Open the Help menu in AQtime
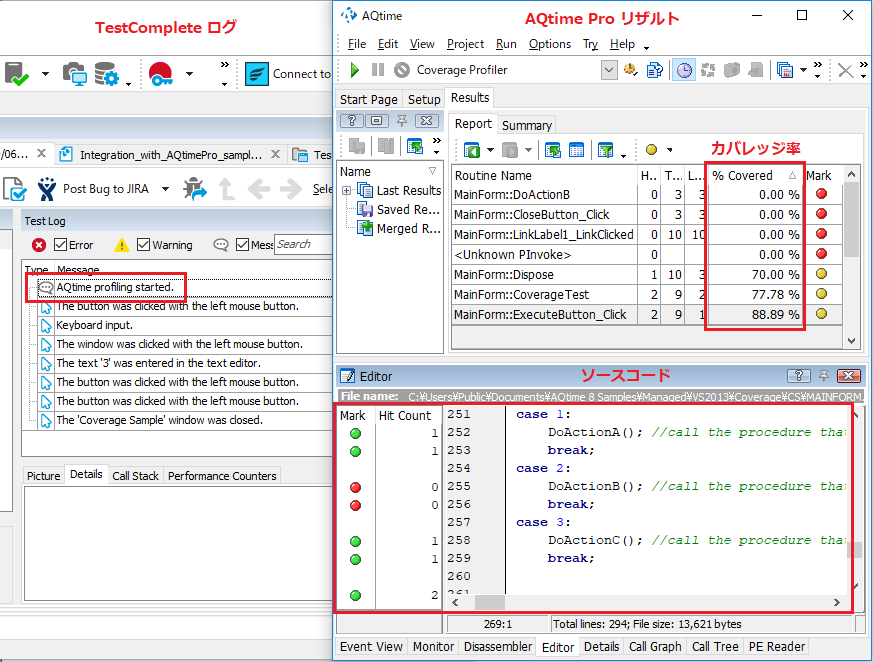The width and height of the screenshot is (873, 662). pyautogui.click(x=622, y=44)
